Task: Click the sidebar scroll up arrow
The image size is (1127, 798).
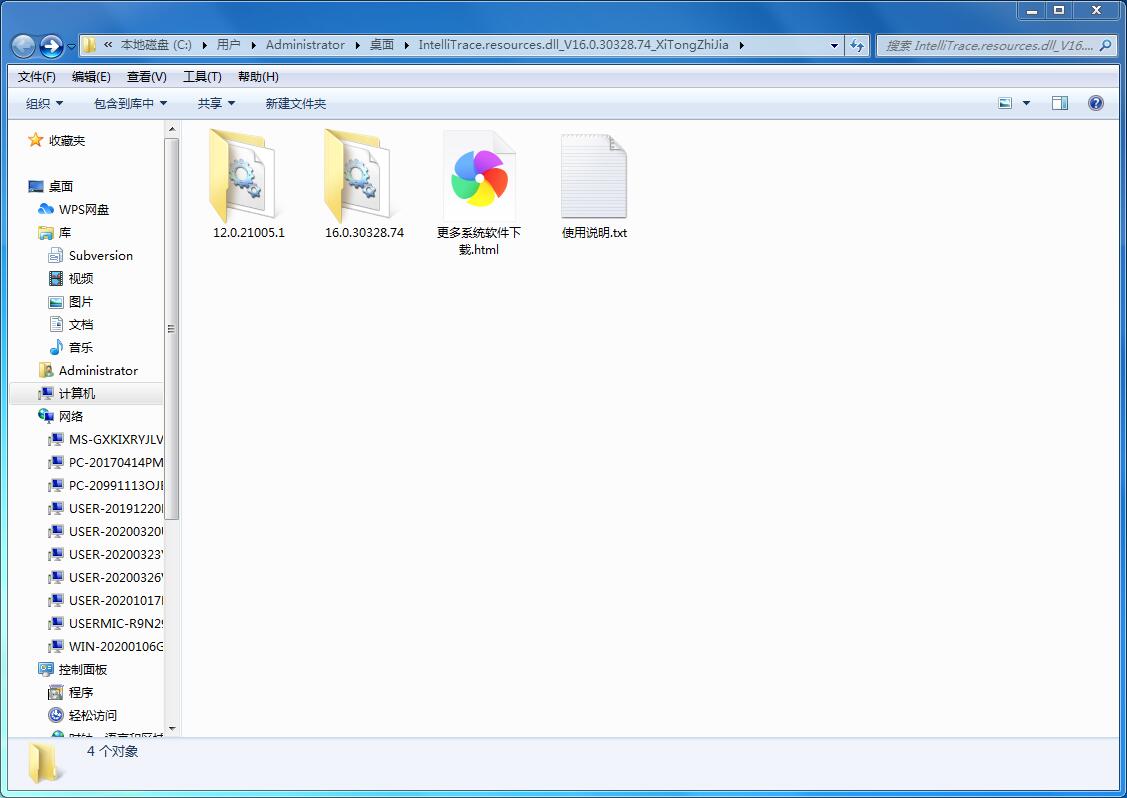Action: pyautogui.click(x=172, y=129)
